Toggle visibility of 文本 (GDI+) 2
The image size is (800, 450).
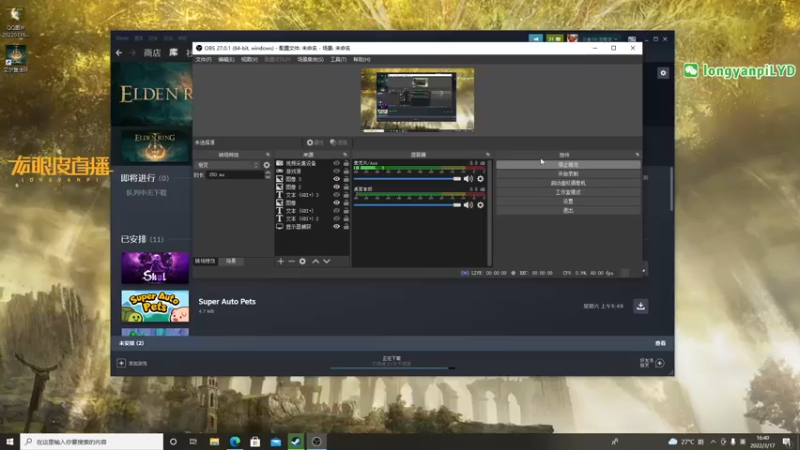point(336,218)
